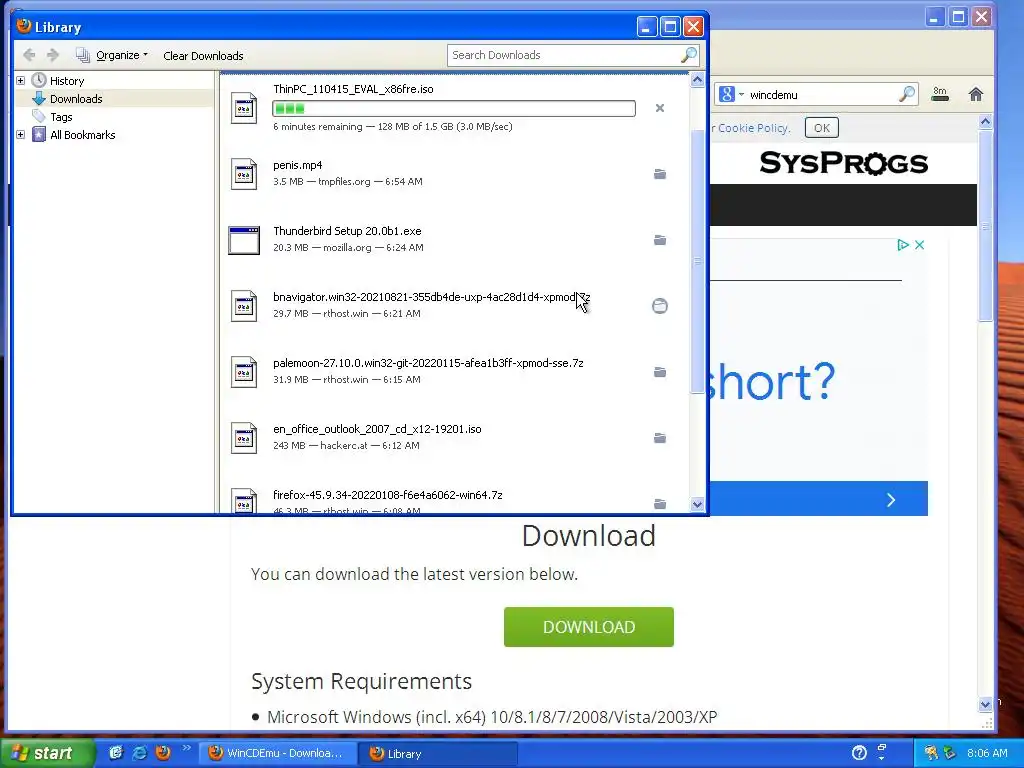Expand the History tree node
This screenshot has width=1024, height=768.
pyautogui.click(x=20, y=81)
